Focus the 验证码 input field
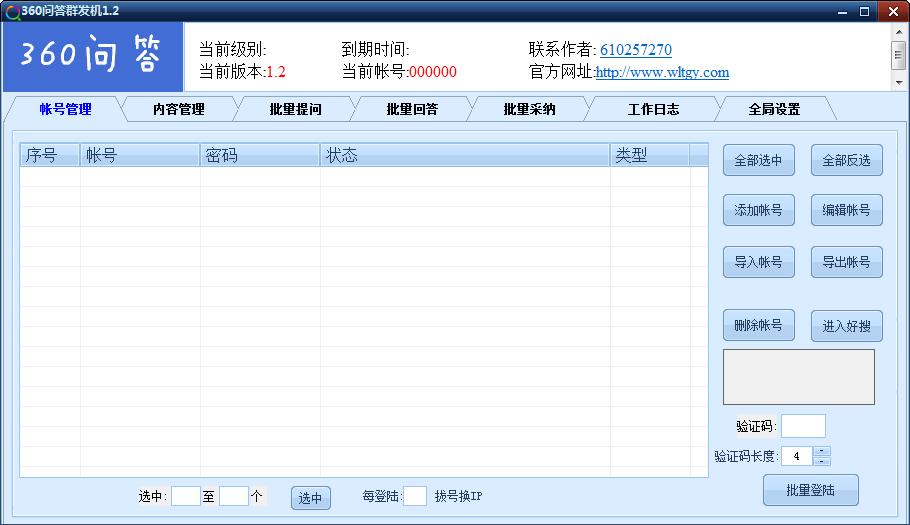This screenshot has width=910, height=525. click(x=803, y=426)
